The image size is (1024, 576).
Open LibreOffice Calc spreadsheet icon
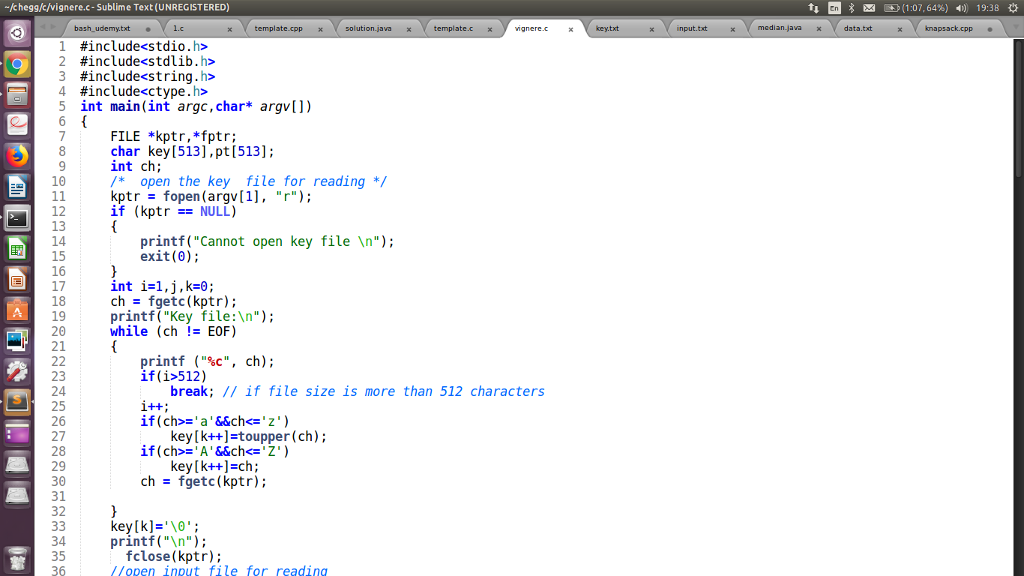[x=17, y=248]
